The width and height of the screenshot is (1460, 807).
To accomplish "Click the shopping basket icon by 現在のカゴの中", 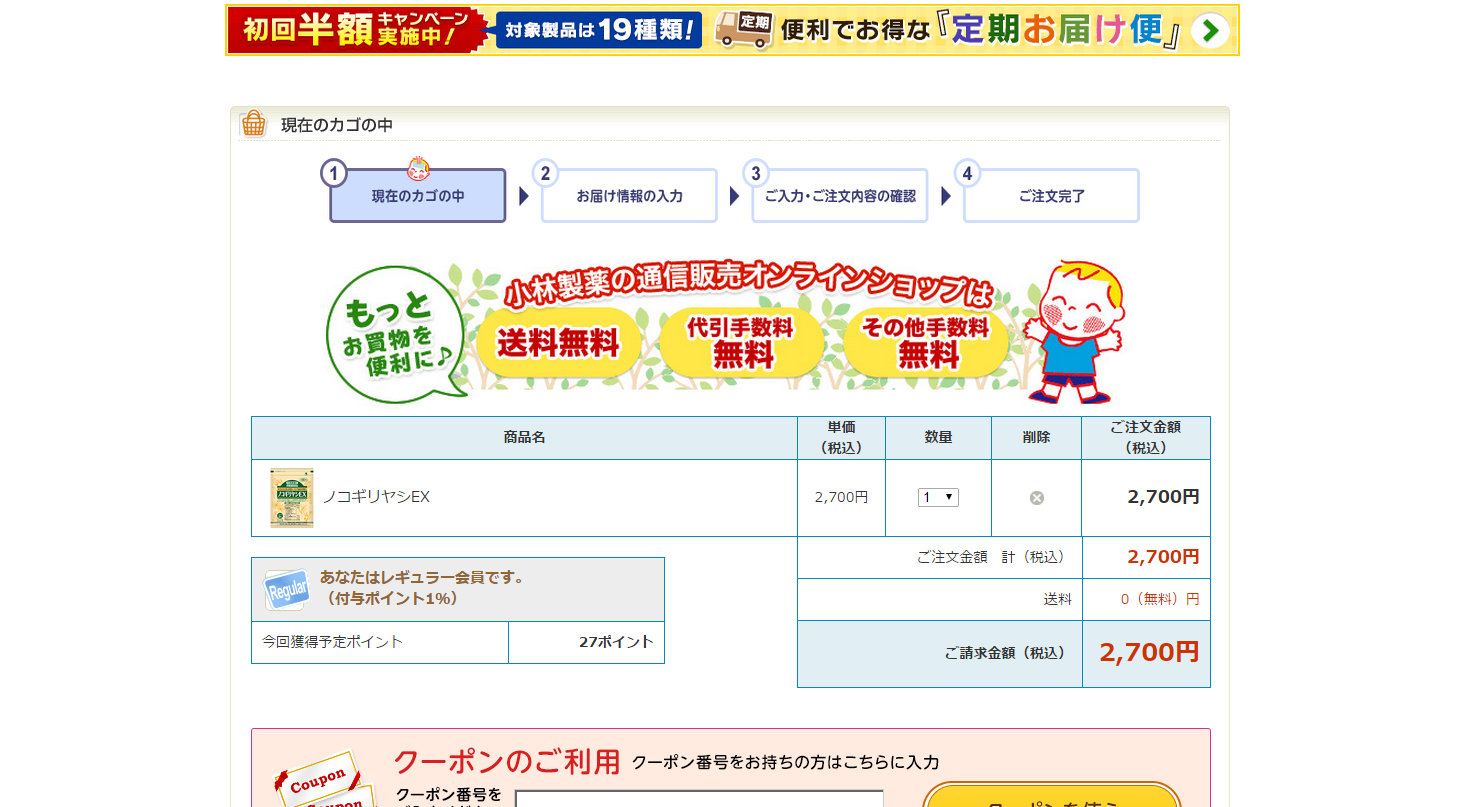I will coord(254,124).
